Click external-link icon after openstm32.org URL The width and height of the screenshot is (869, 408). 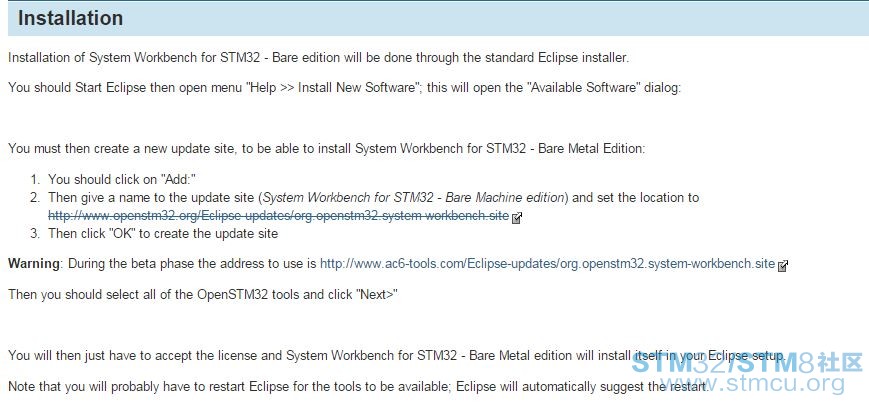pos(517,218)
